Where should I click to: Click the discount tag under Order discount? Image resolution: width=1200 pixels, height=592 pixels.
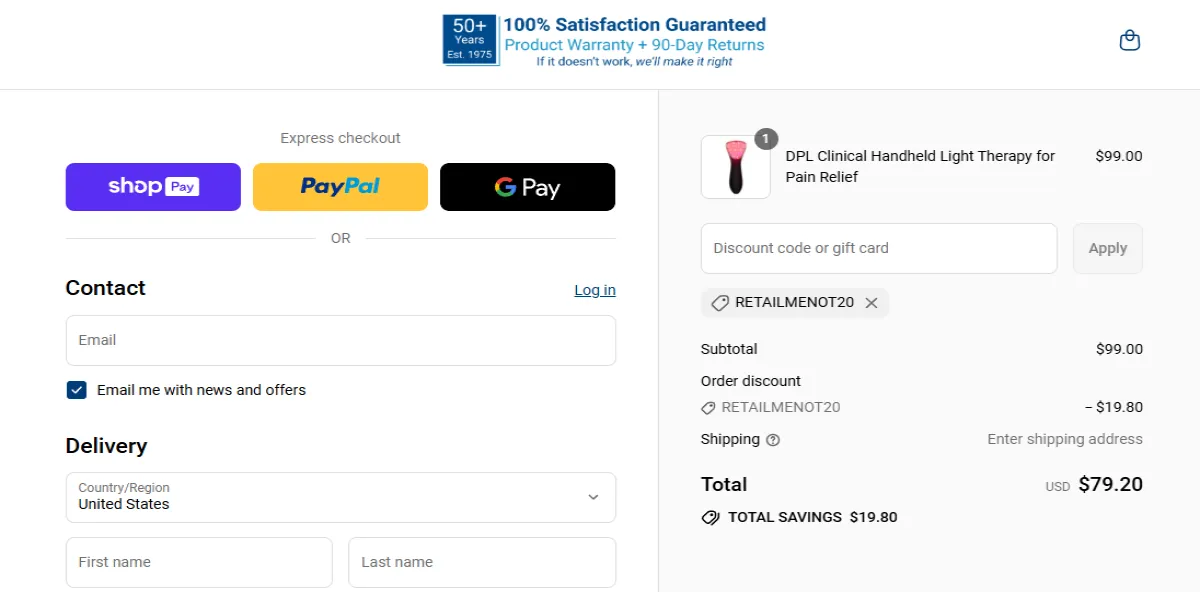(709, 407)
